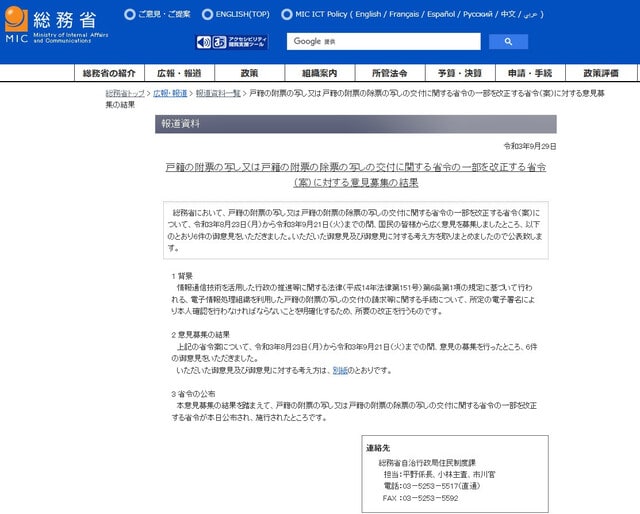This screenshot has height=514, width=640.
Task: Open the 総務省の紹介 menu
Action: click(109, 73)
